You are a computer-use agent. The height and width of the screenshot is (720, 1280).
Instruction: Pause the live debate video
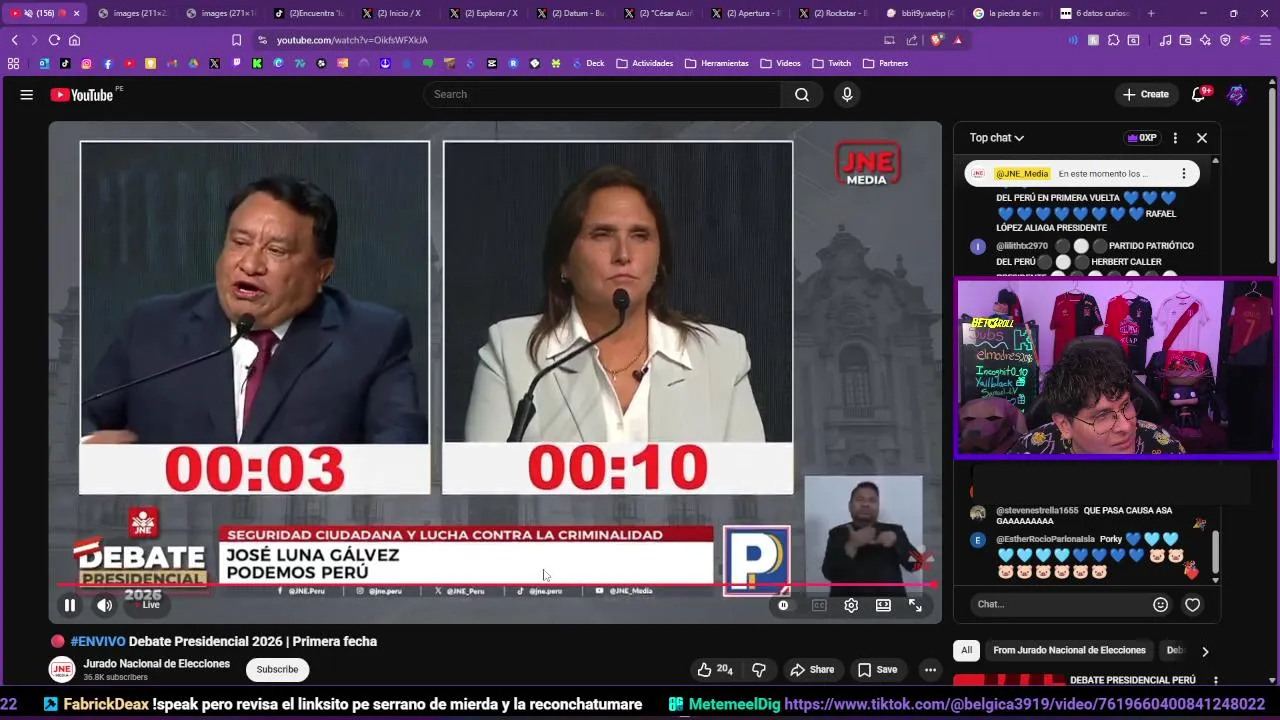pos(70,605)
